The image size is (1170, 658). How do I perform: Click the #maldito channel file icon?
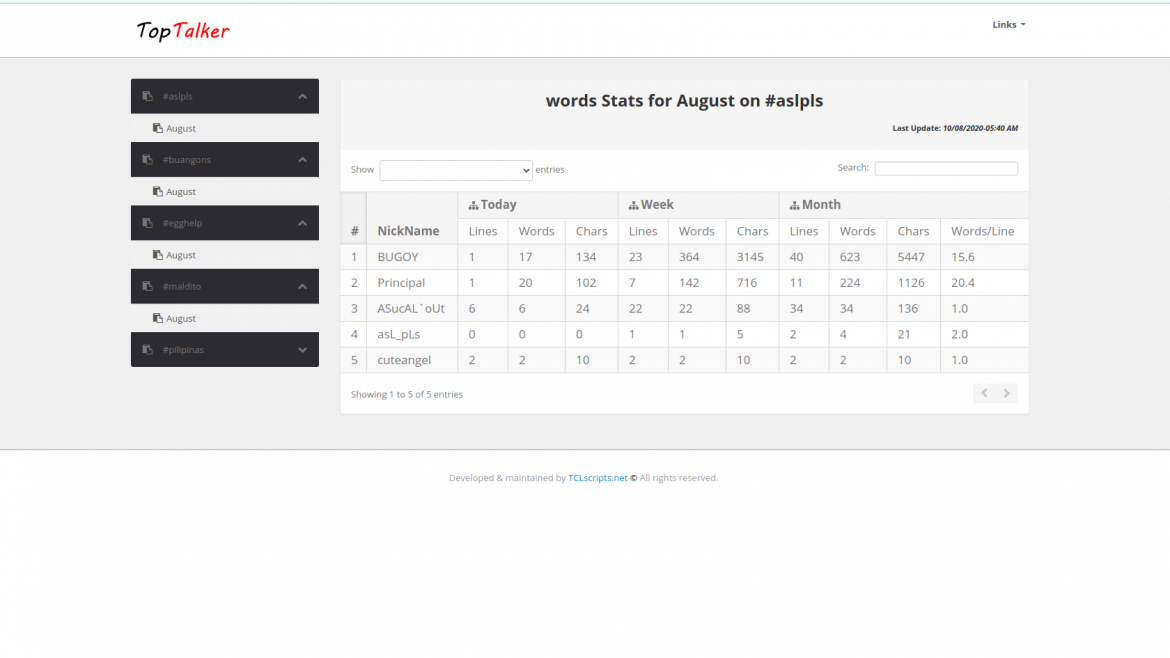tap(148, 286)
